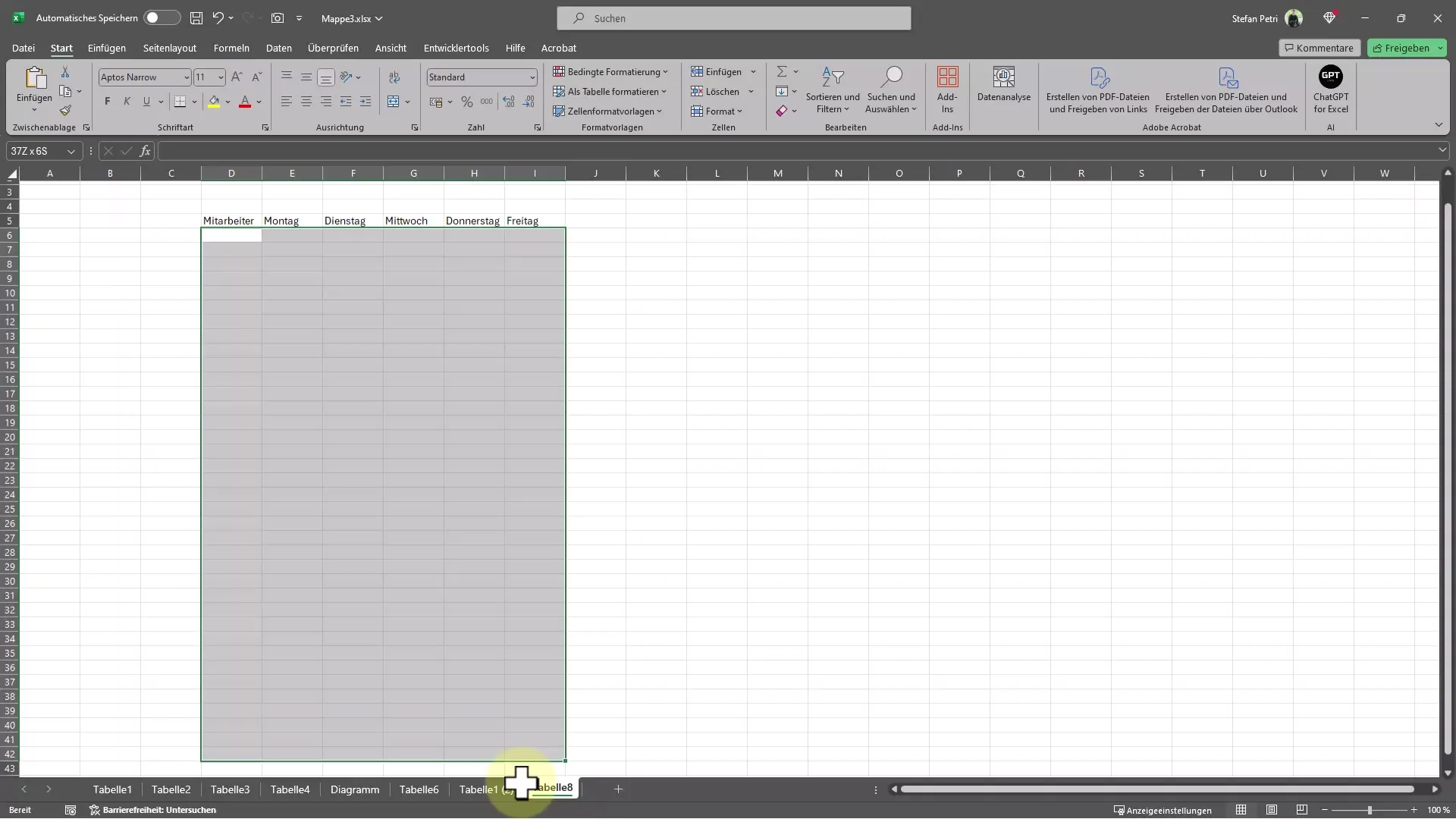Toggle Automatisches Speichern switch
Screen dimensions: 1456x819
coord(155,18)
